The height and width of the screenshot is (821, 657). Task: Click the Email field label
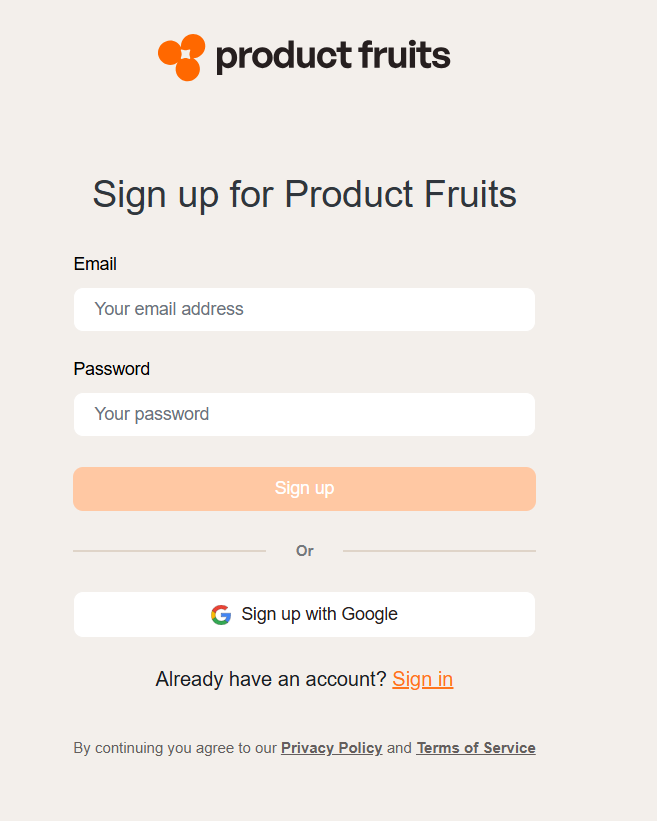[95, 264]
